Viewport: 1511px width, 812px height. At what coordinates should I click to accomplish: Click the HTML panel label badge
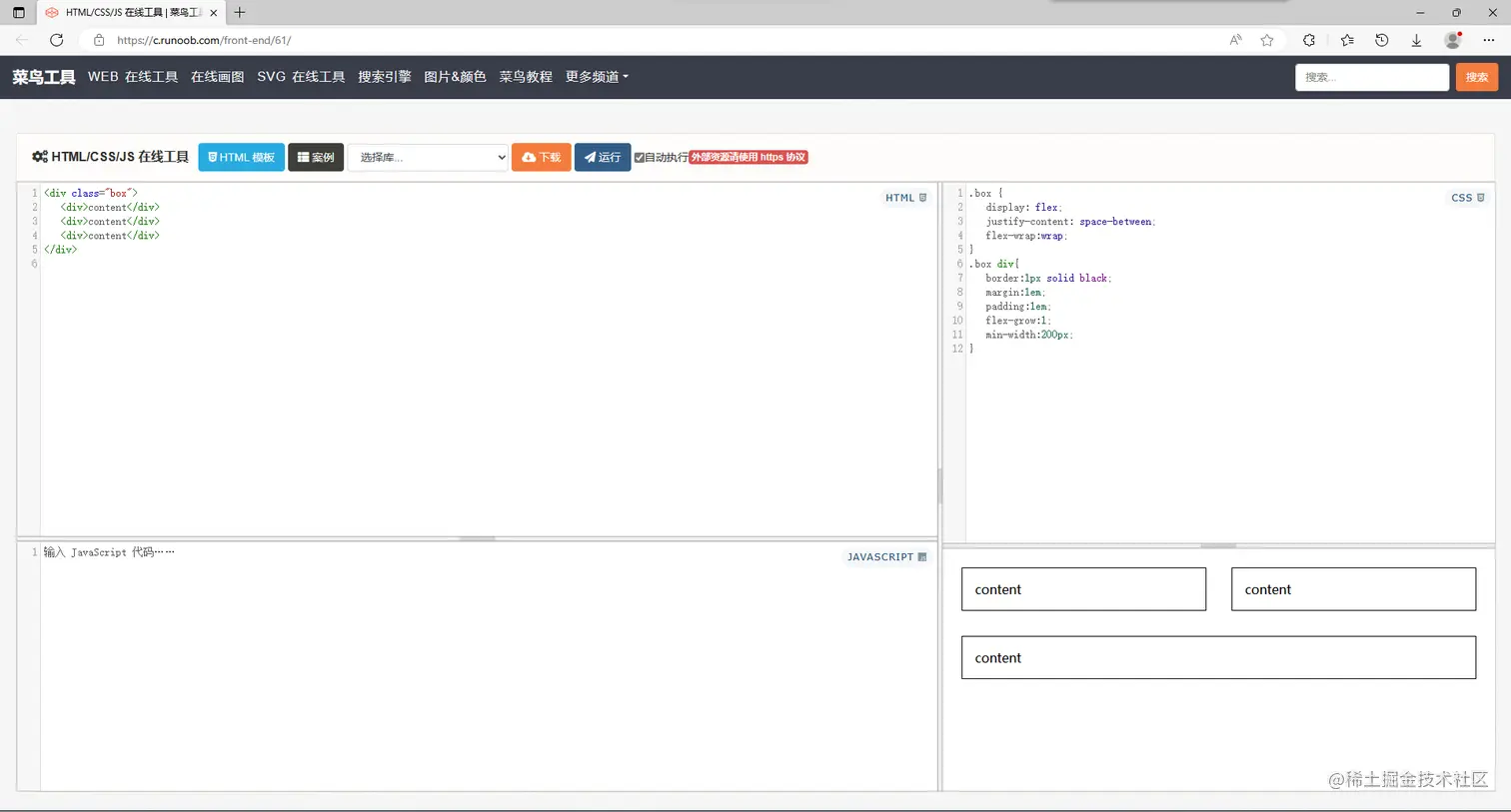[905, 198]
